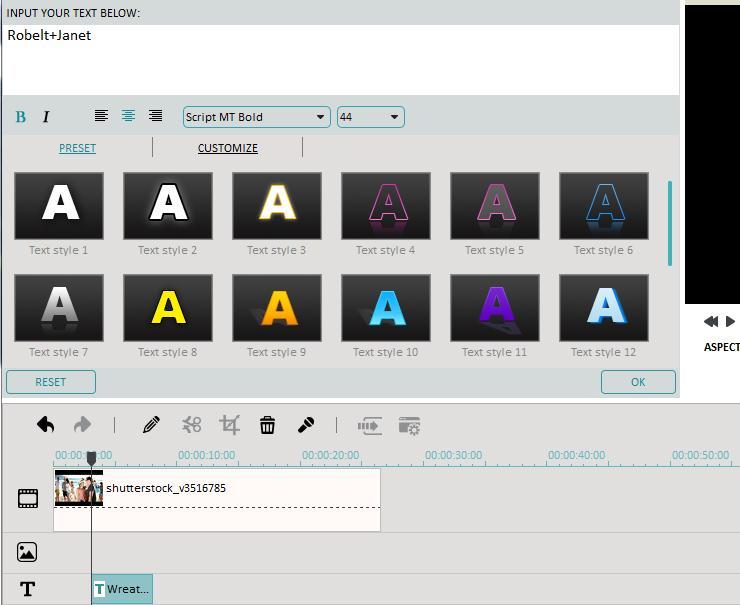Select the shutterstock_v3516785 video clip

[217, 500]
